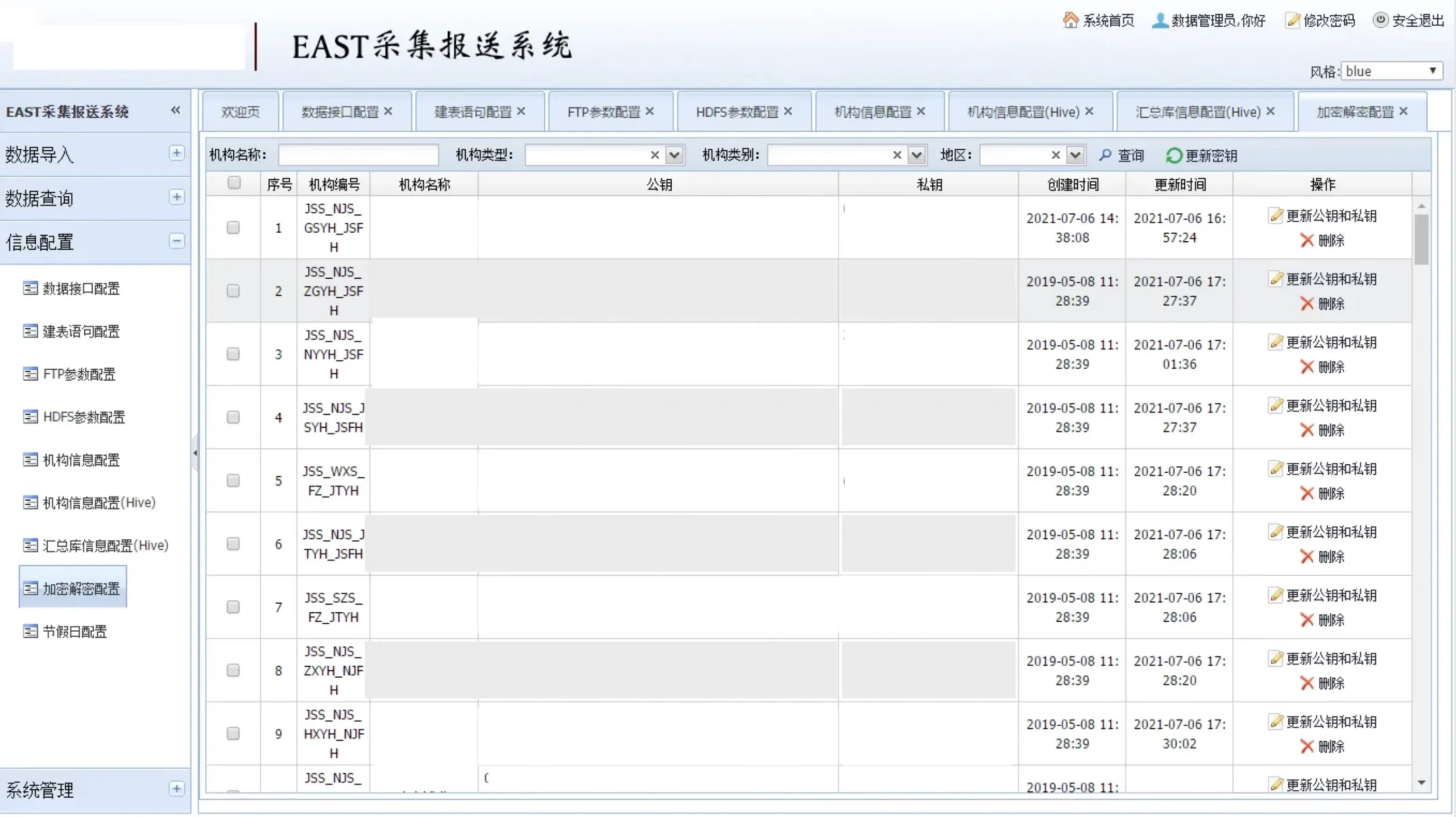Click edit pencil icon in row 3
Image resolution: width=1456 pixels, height=817 pixels.
1276,342
